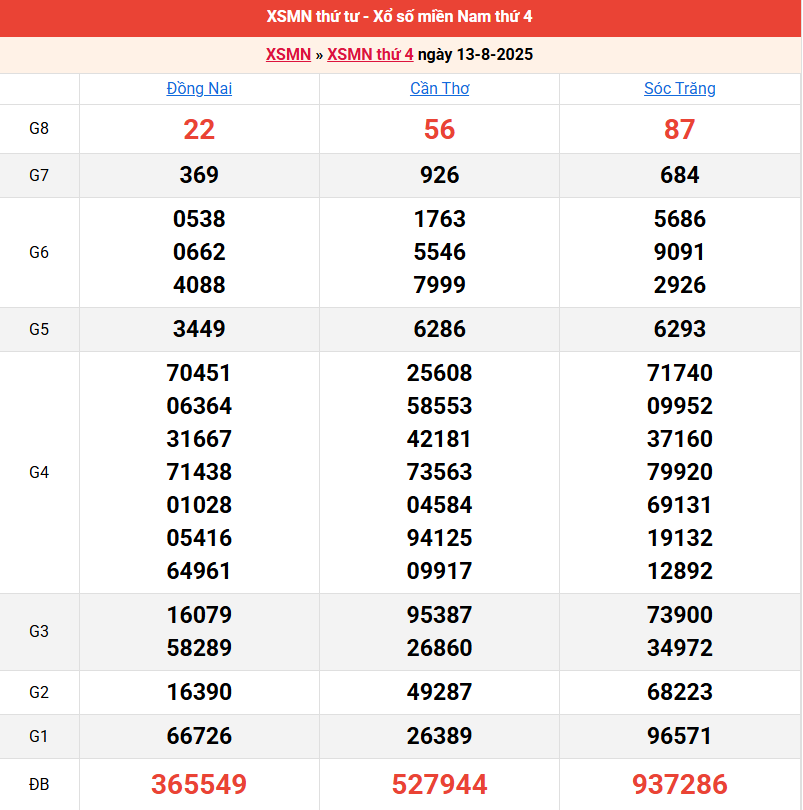Click G4 number 64961
Viewport: 803px width, 810px height.
(x=199, y=571)
